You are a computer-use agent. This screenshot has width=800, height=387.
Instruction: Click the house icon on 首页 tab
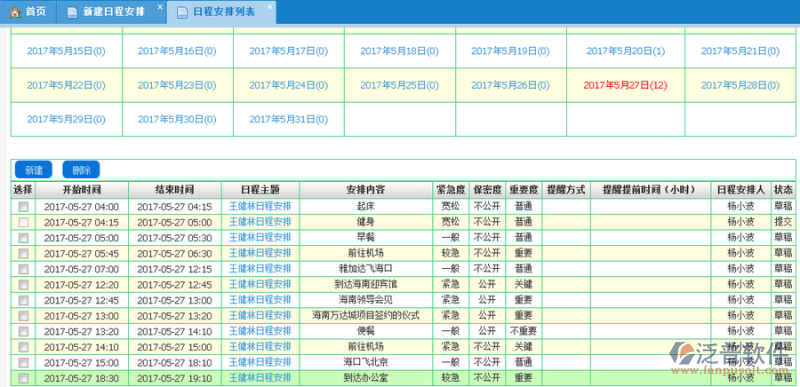point(15,12)
